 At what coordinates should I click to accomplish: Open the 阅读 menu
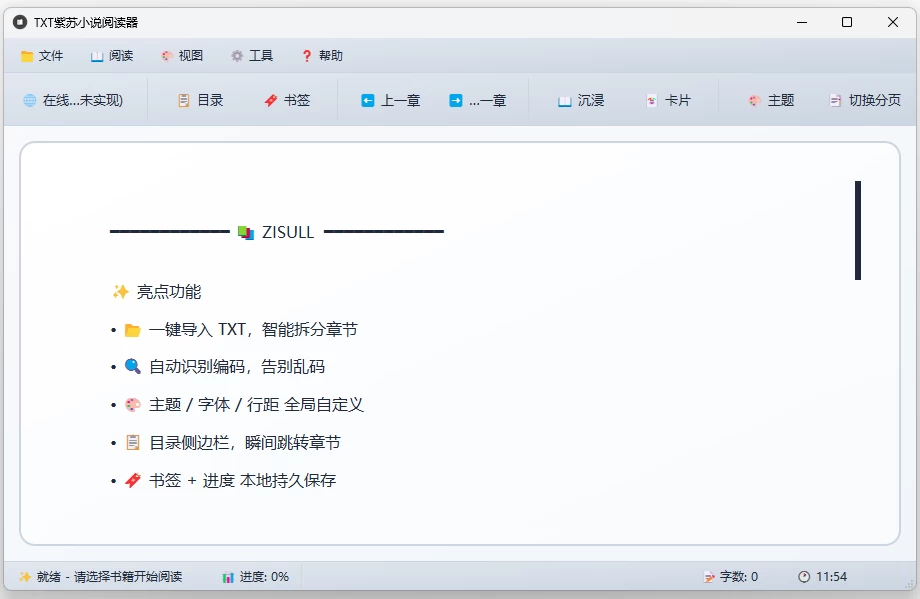(112, 56)
